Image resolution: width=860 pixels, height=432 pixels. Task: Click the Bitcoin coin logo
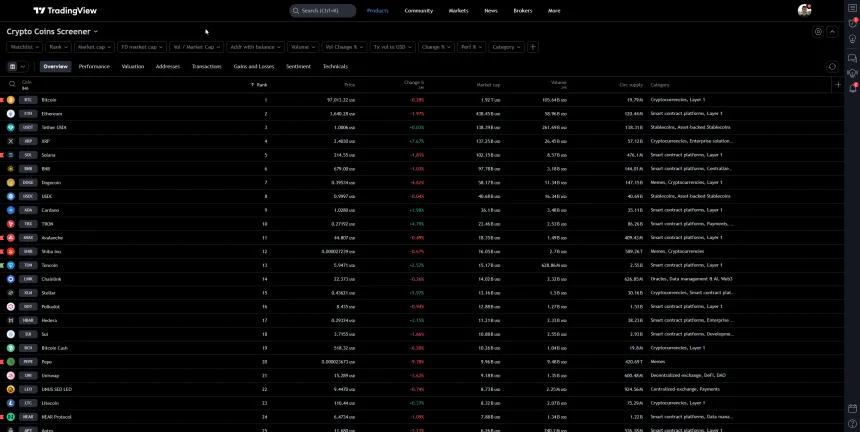pos(11,100)
